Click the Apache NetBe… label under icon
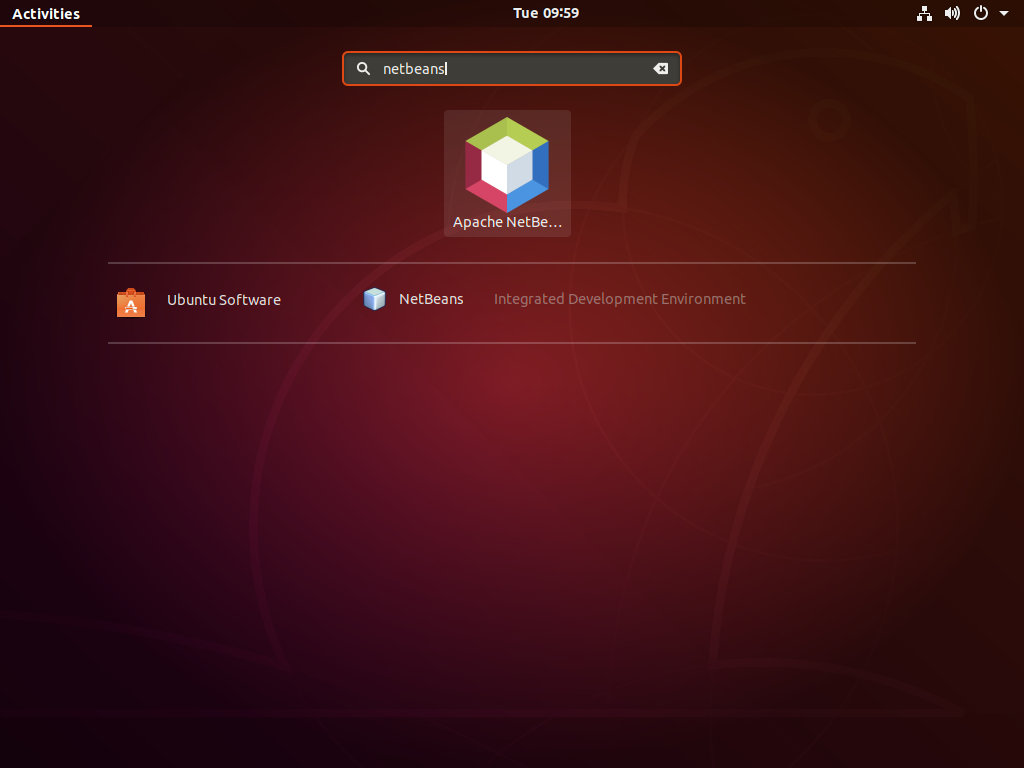The image size is (1024, 768). tap(507, 222)
